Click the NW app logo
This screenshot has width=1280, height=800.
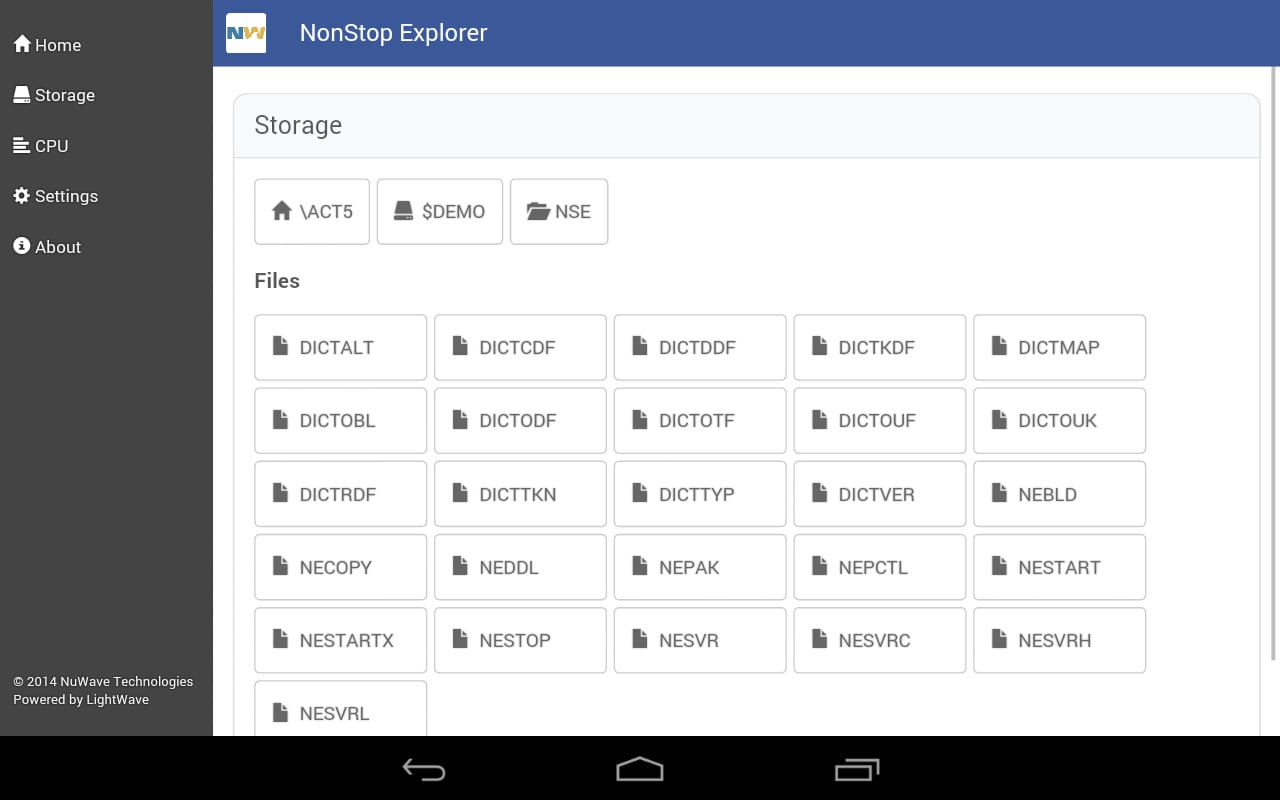coord(246,33)
